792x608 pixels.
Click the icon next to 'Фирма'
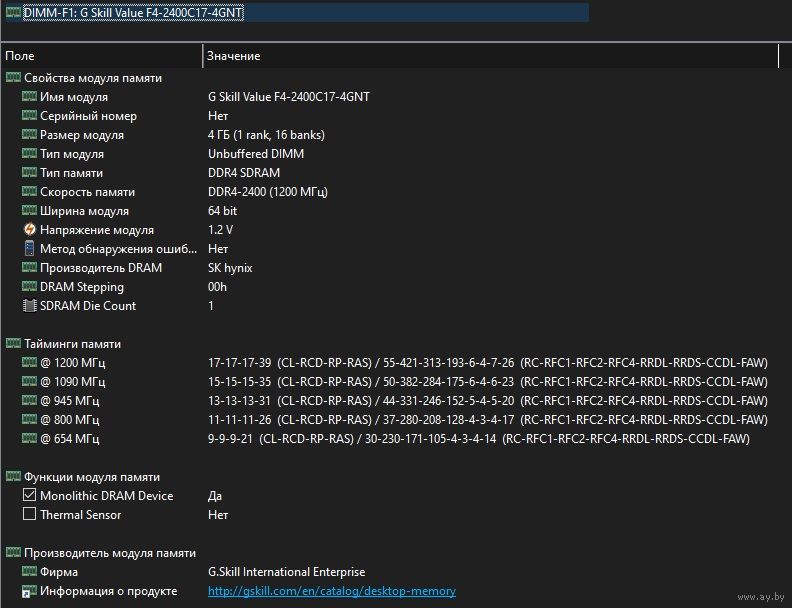tap(29, 571)
